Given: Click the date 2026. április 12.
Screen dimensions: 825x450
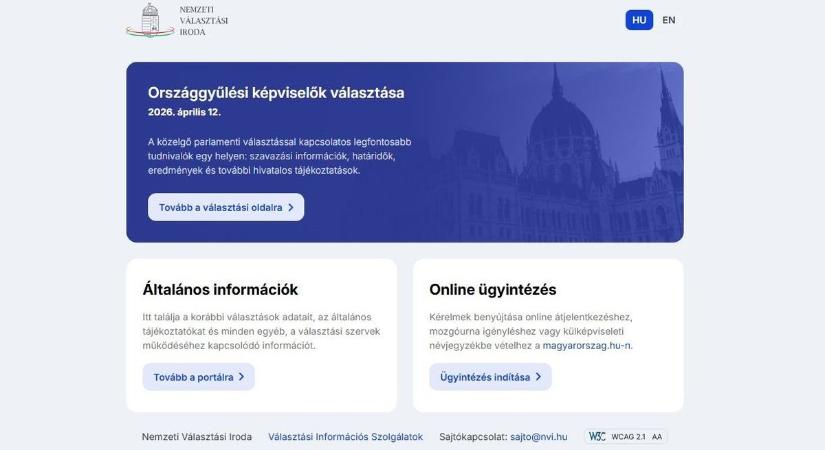Looking at the screenshot, I should pyautogui.click(x=184, y=112).
